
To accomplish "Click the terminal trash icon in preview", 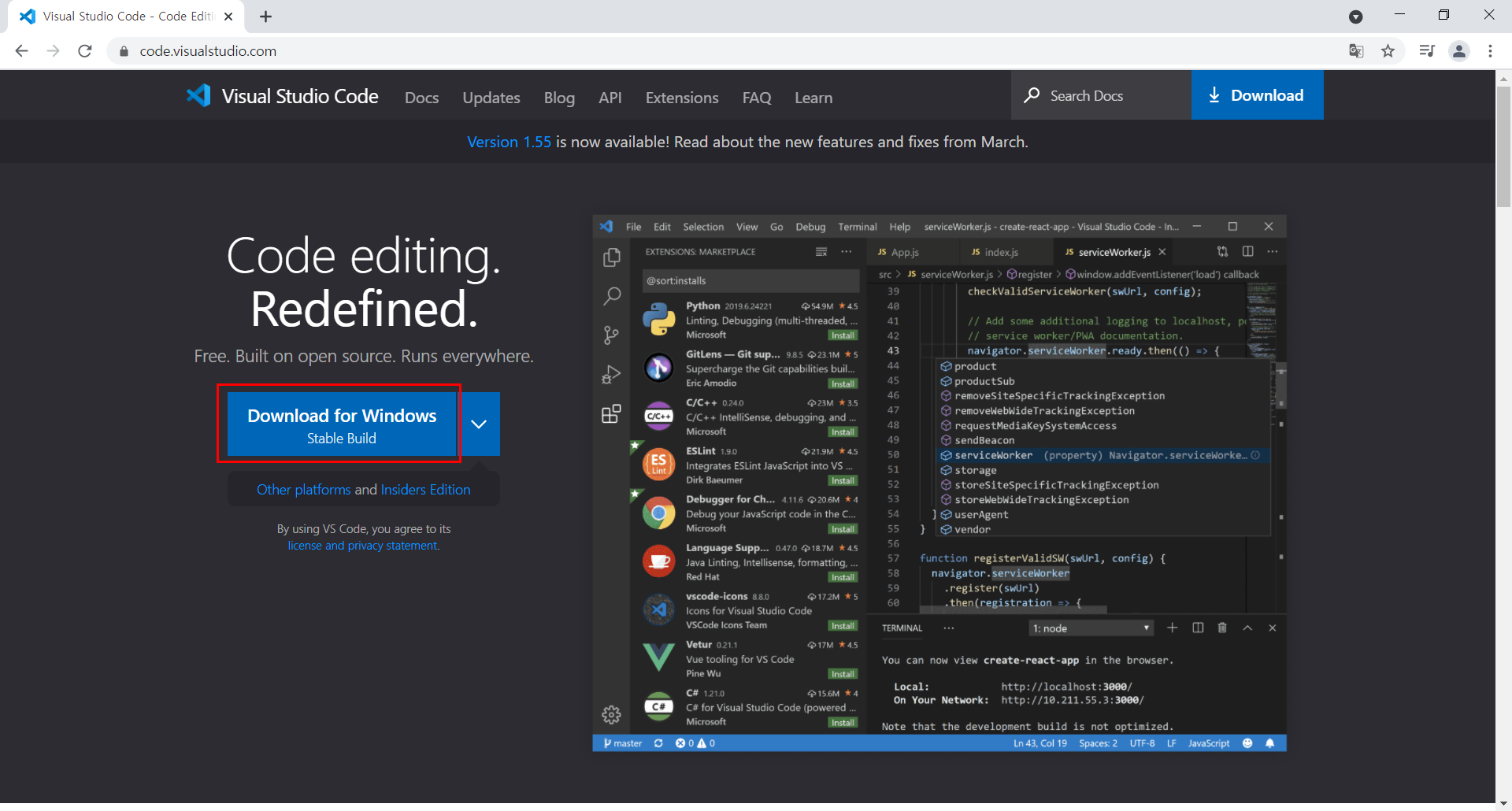I will coord(1222,628).
